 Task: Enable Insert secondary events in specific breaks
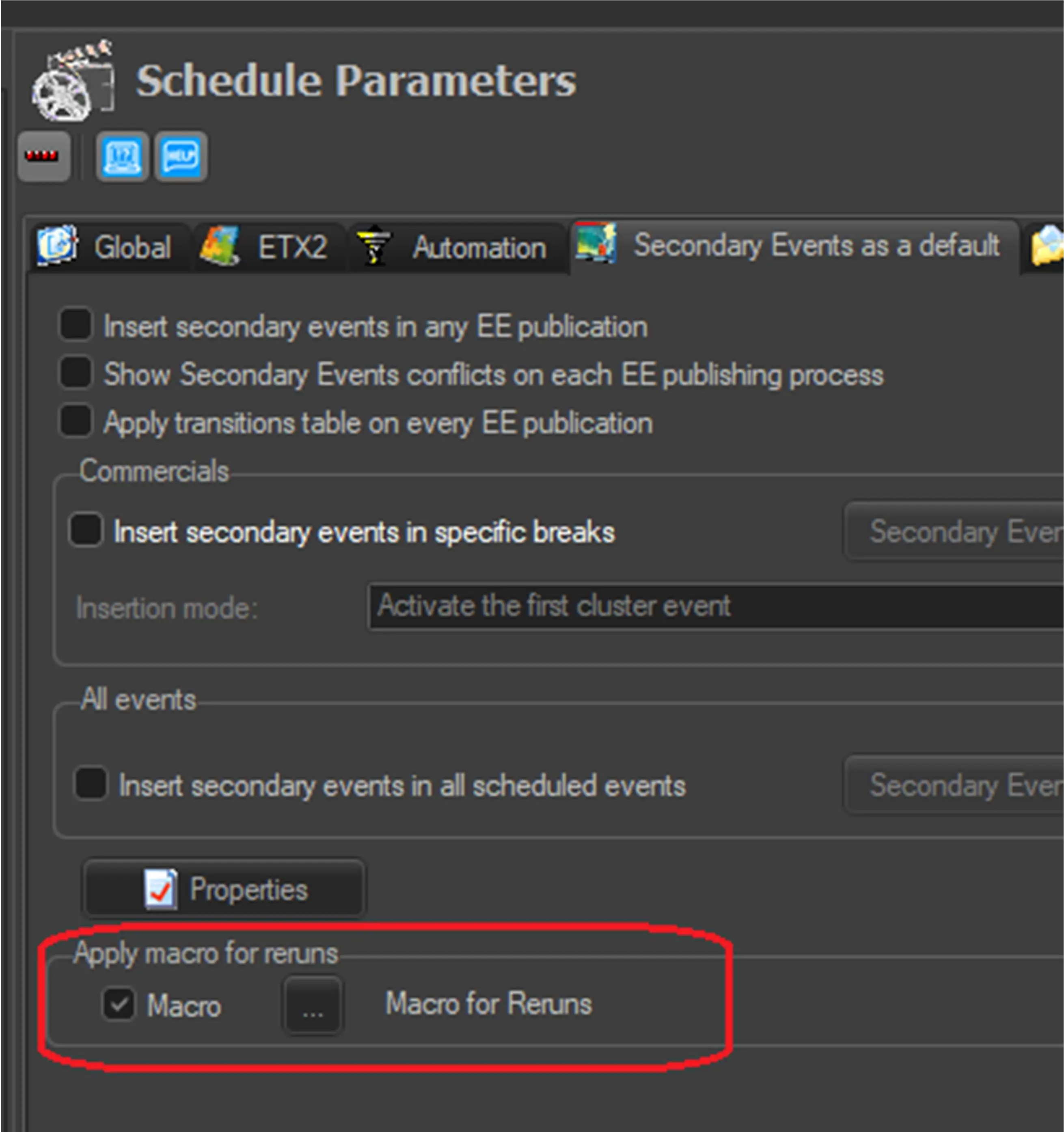pos(85,530)
